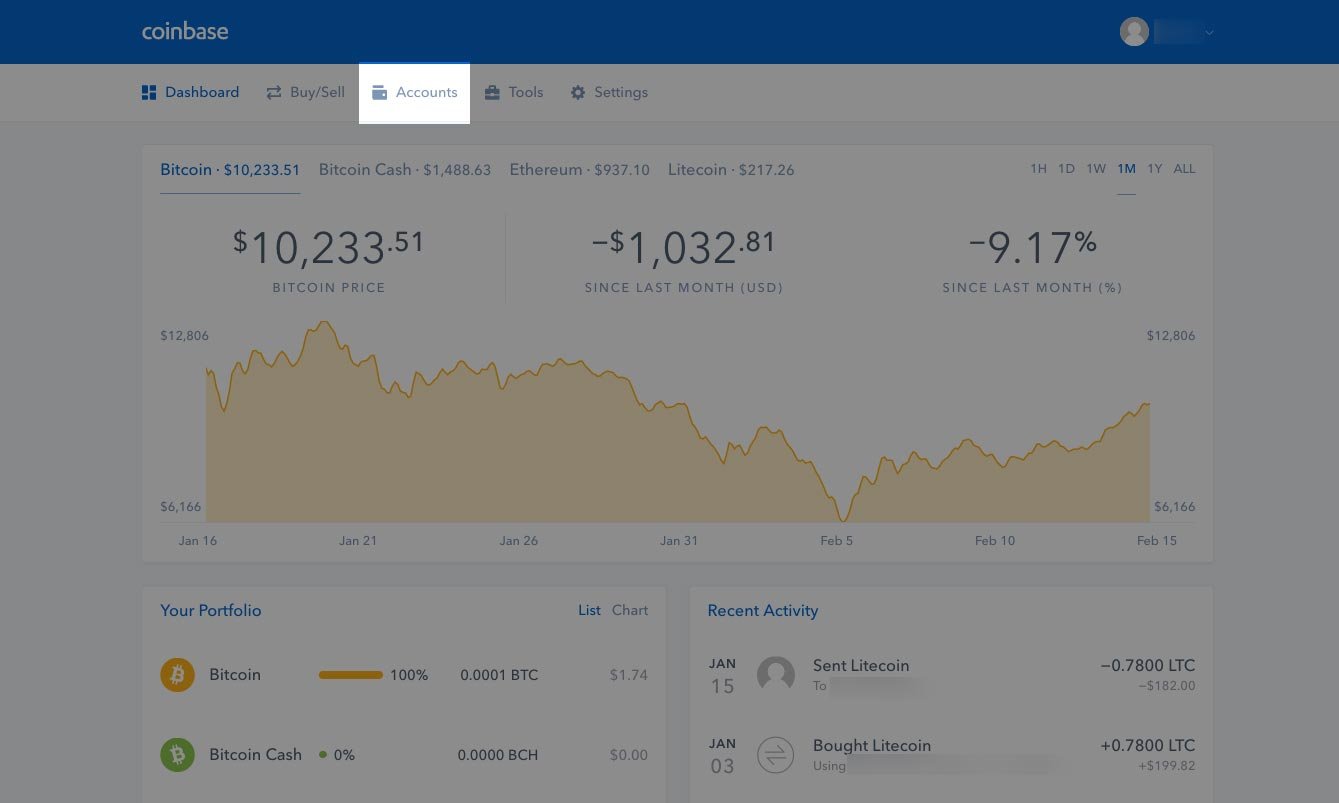Click the Bought Litecoin exchange arrows icon
The width and height of the screenshot is (1339, 803).
coord(776,755)
